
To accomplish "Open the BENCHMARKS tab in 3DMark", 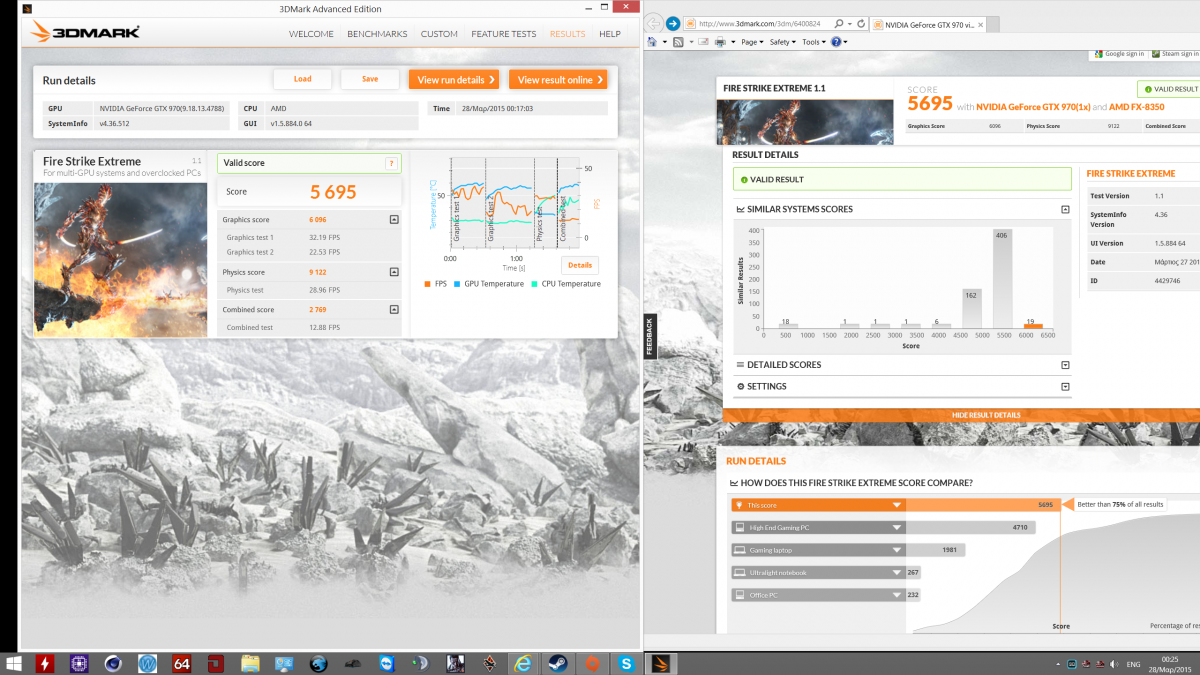I will (x=377, y=34).
